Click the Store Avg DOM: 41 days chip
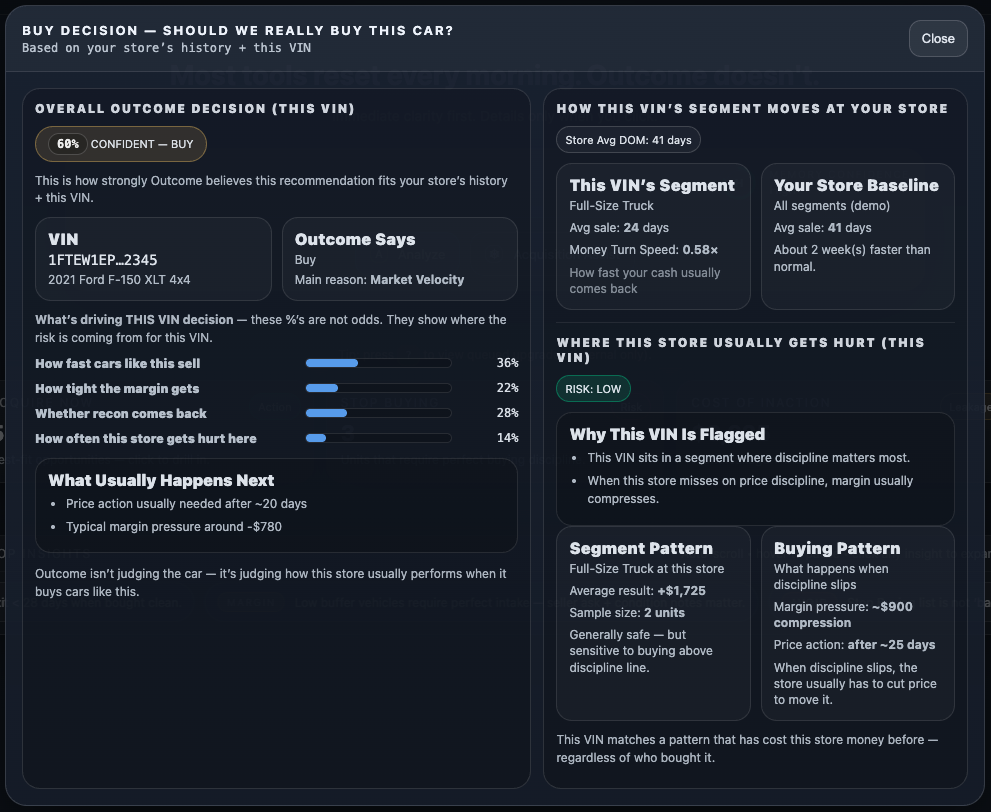Image resolution: width=991 pixels, height=812 pixels. [x=627, y=140]
